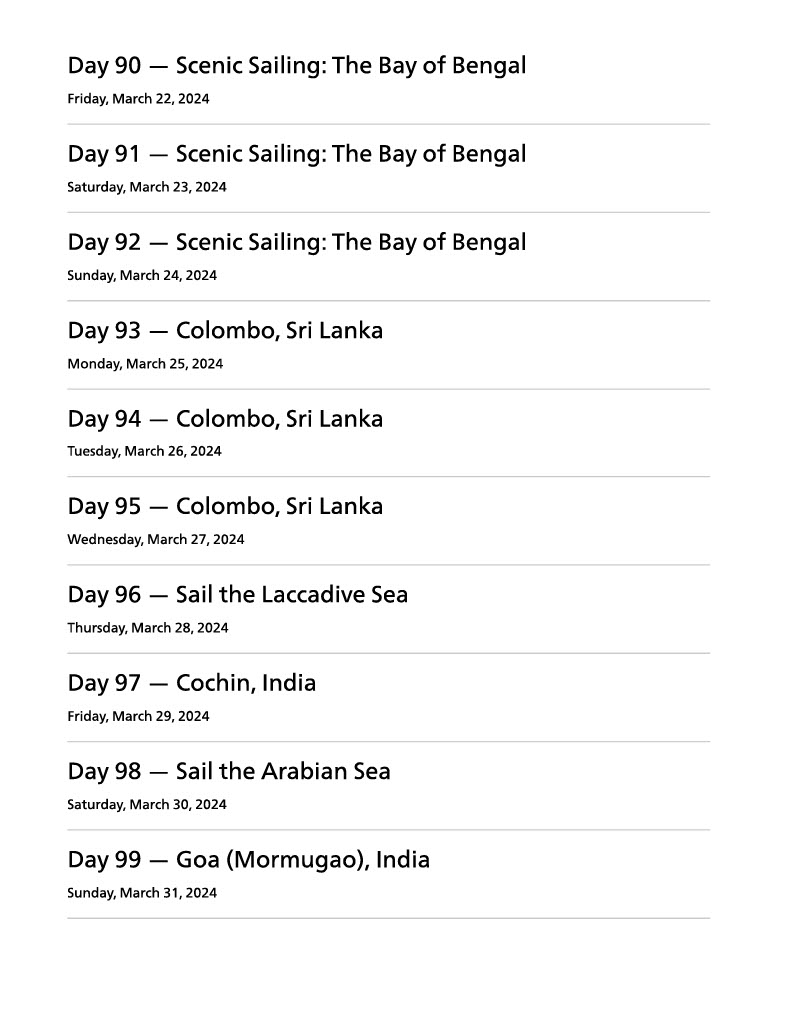Click the date Friday, March 29, 2024
Image resolution: width=791 pixels, height=1024 pixels.
coord(138,716)
